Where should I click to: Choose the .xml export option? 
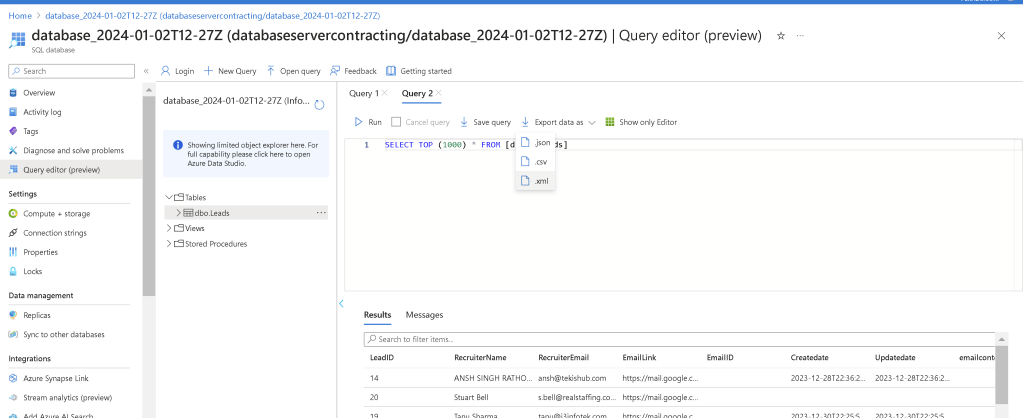[x=535, y=181]
